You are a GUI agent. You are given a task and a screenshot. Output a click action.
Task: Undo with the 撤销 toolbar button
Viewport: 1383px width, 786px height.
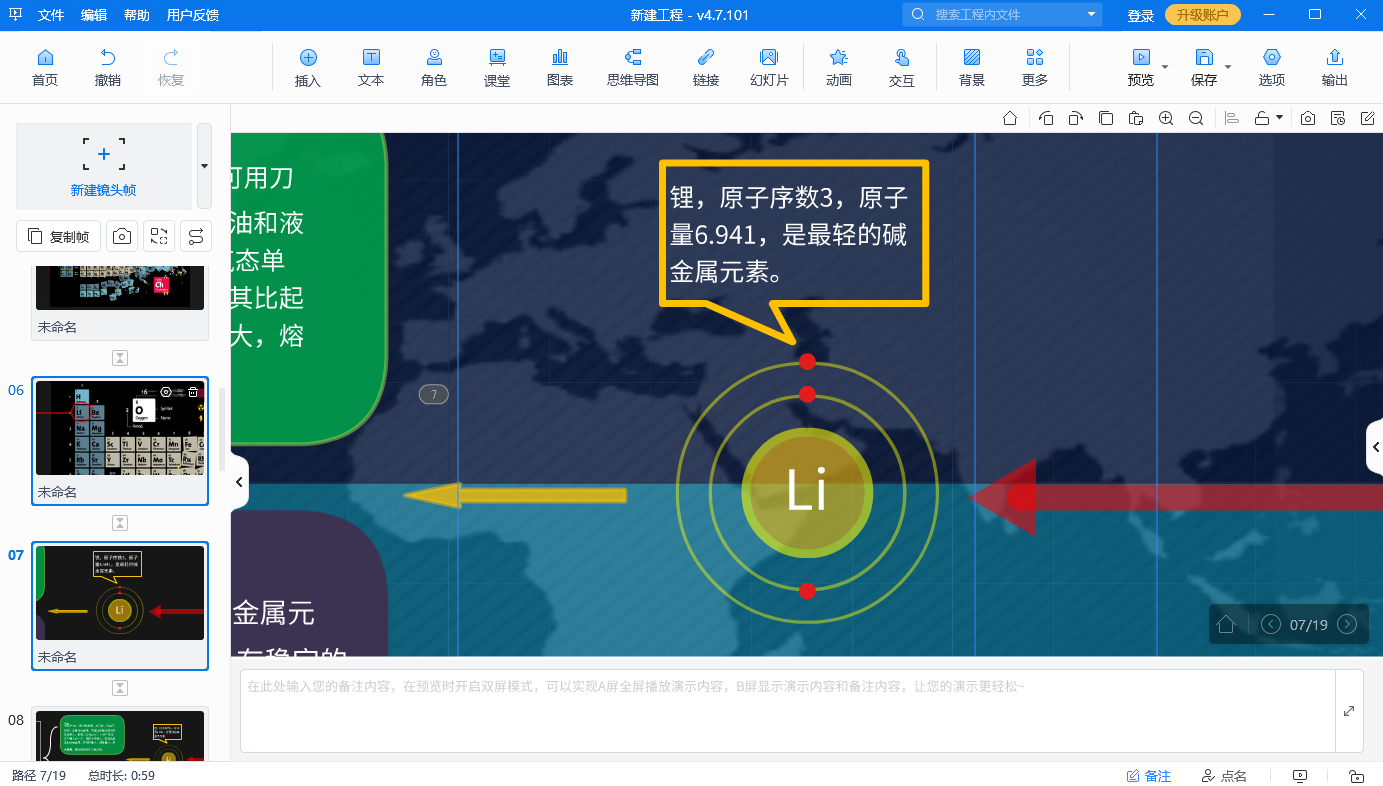[108, 67]
